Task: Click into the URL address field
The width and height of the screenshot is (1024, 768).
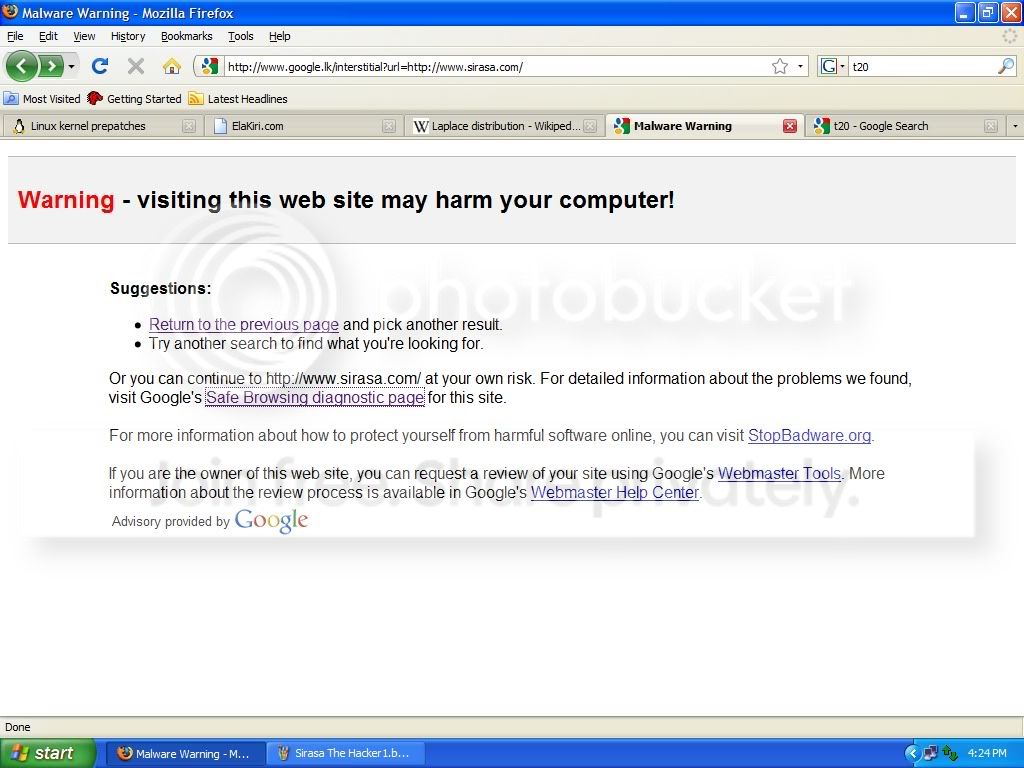Action: (x=496, y=66)
